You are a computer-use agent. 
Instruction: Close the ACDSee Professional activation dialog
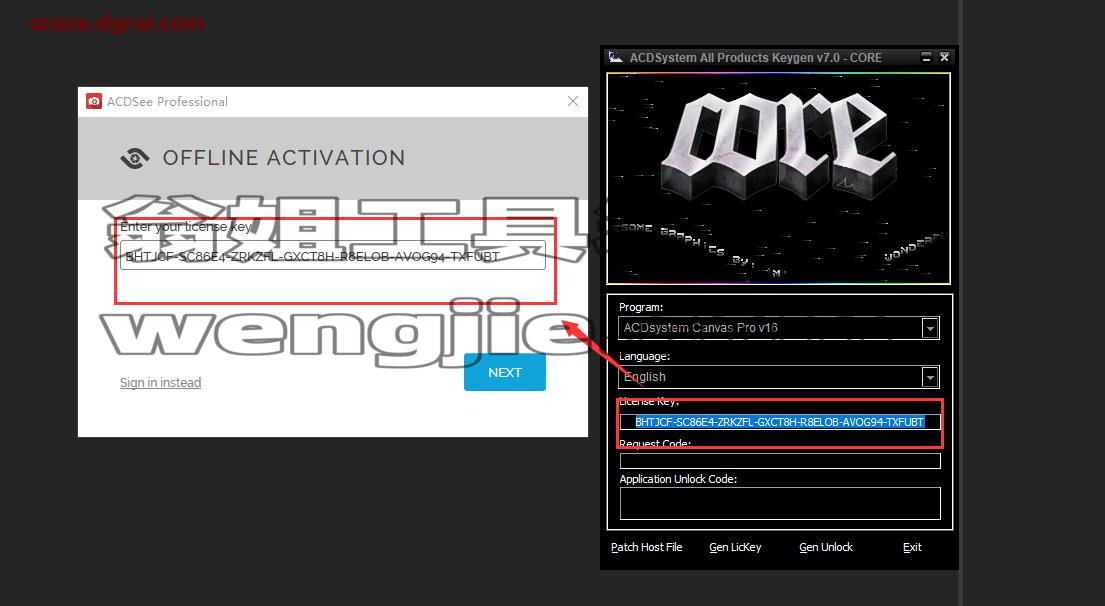coord(573,101)
